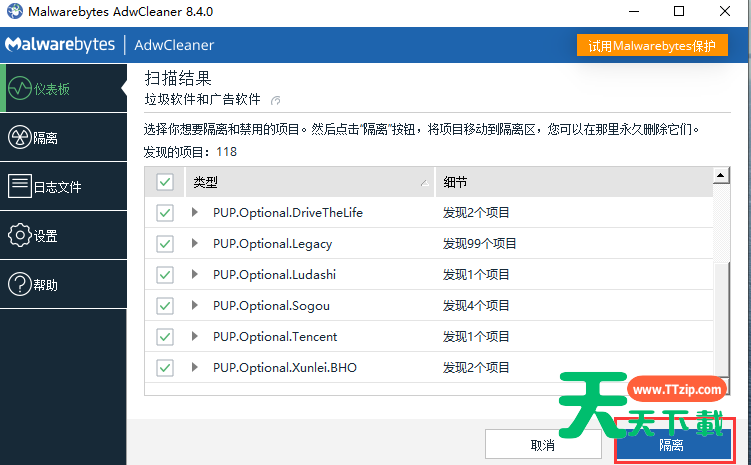Maximize the AdwCleaner window
This screenshot has height=465, width=751.
[x=679, y=11]
